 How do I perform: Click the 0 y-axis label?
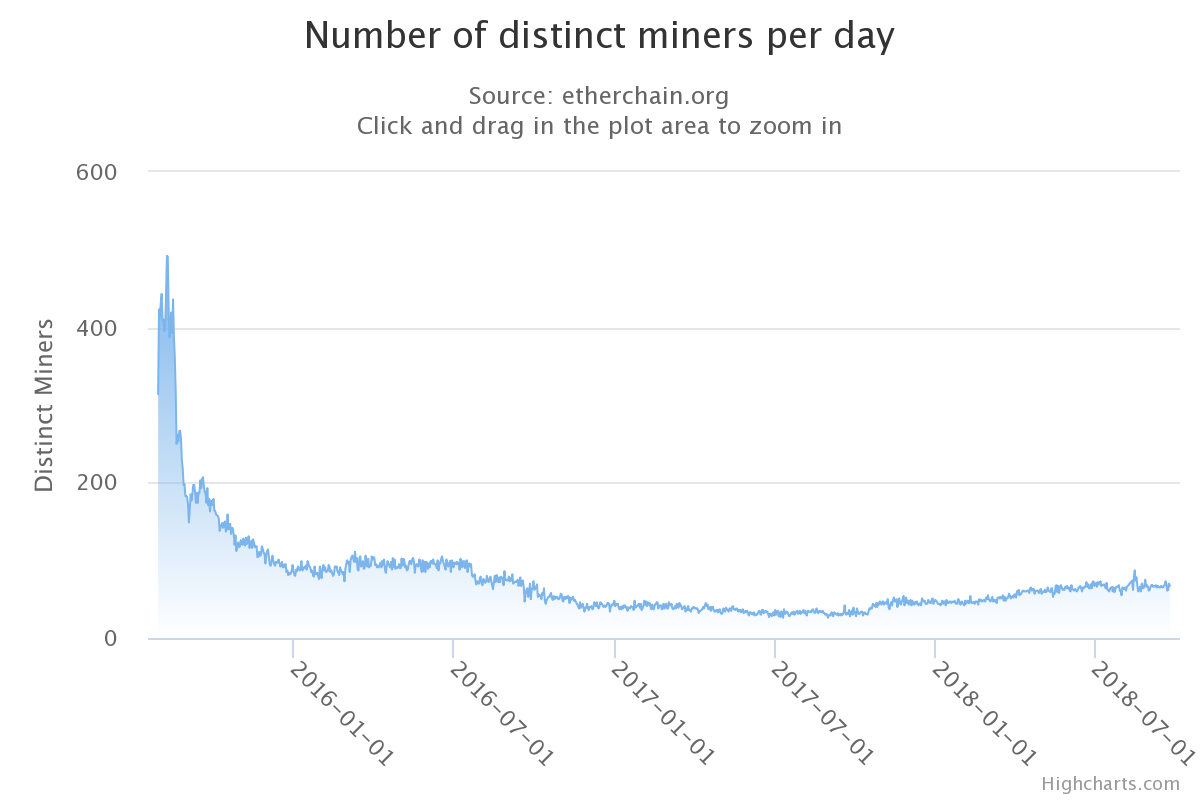[x=110, y=638]
